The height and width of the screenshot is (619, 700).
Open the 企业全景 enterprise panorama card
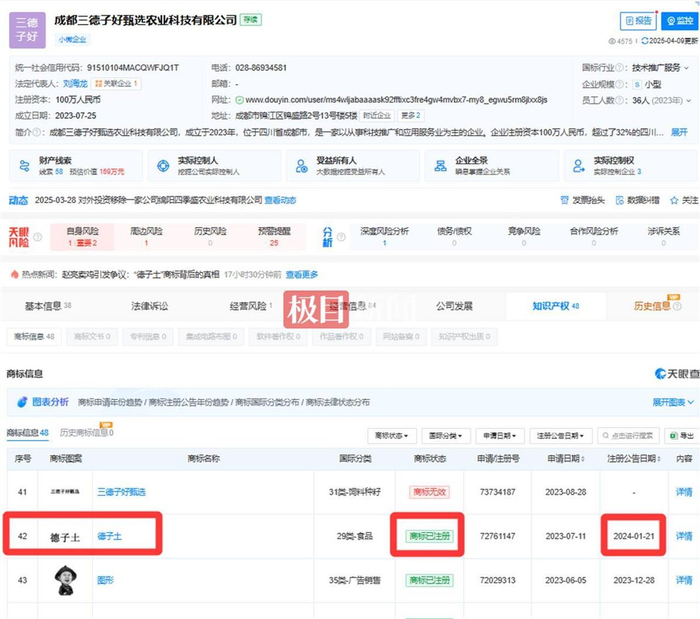(492, 166)
